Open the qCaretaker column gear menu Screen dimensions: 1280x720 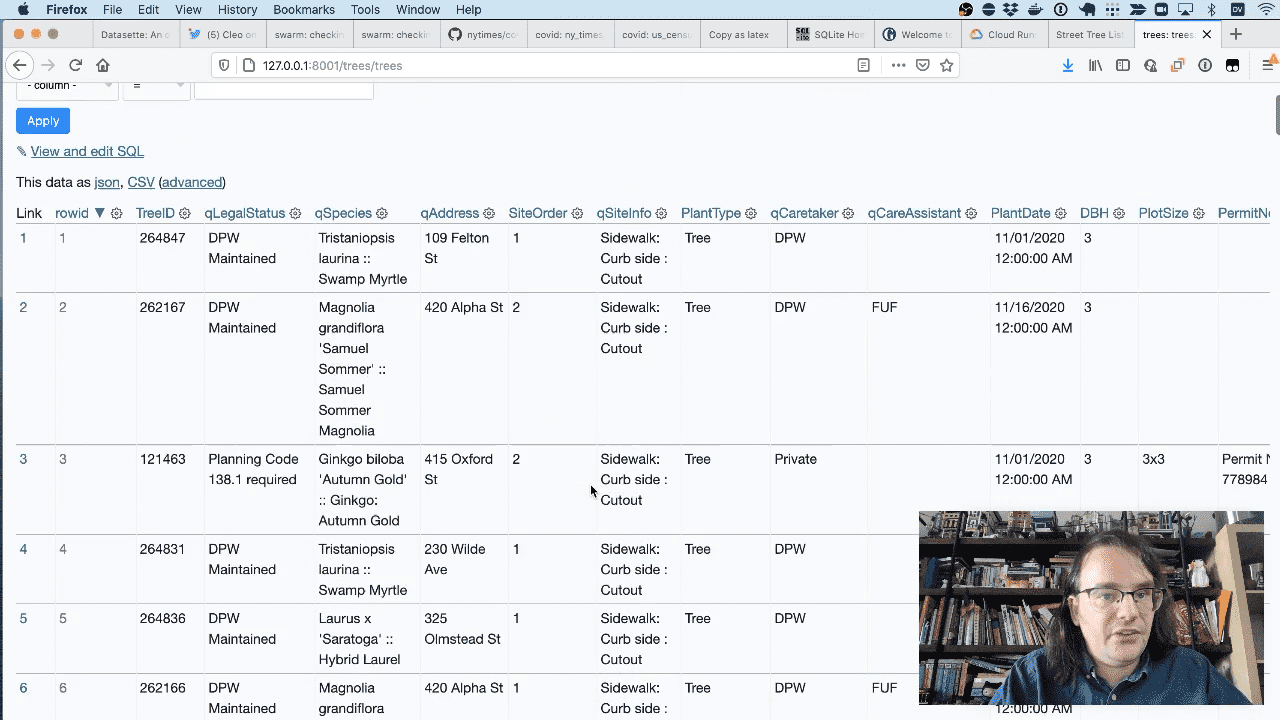coord(848,213)
